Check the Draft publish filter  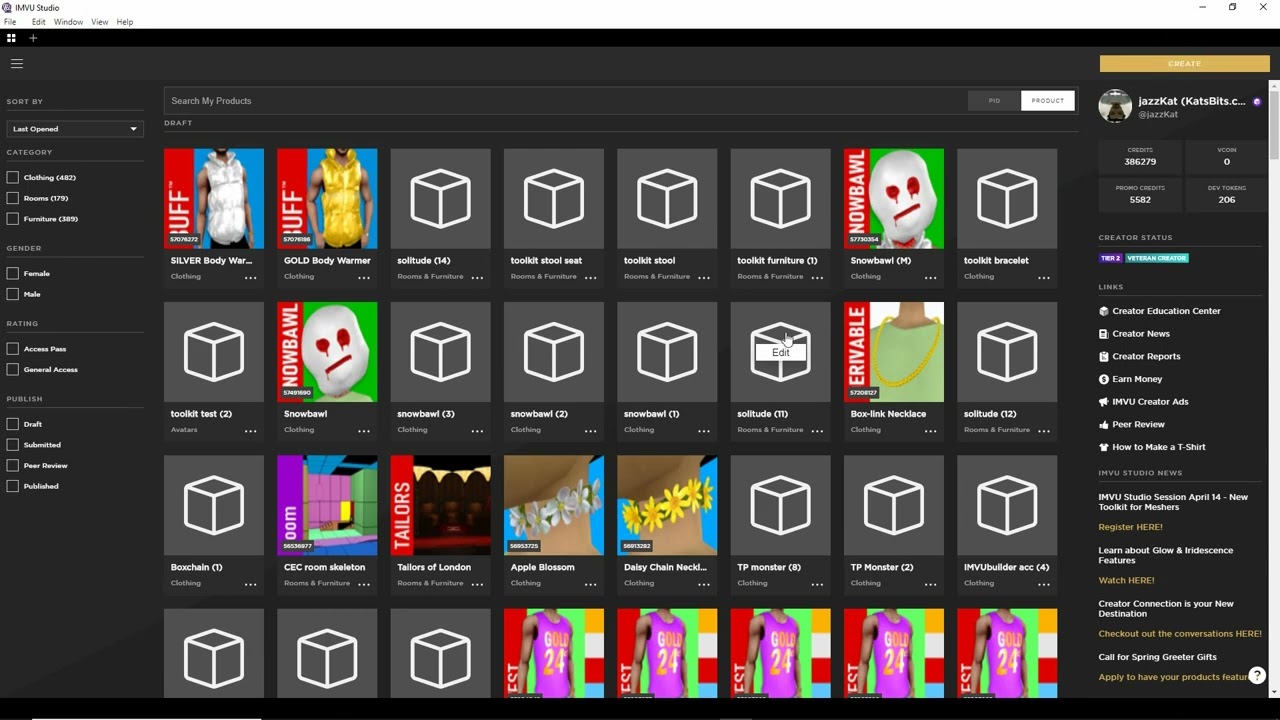coord(13,424)
